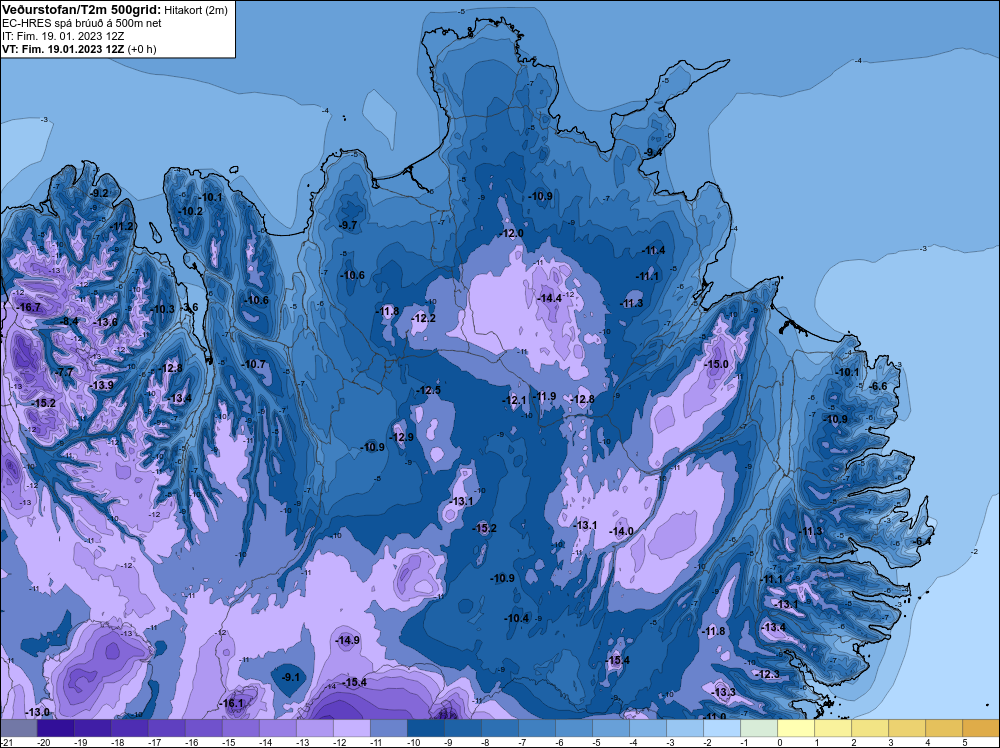Click the -14.0 temperature label
This screenshot has height=748, width=1000.
[x=622, y=531]
